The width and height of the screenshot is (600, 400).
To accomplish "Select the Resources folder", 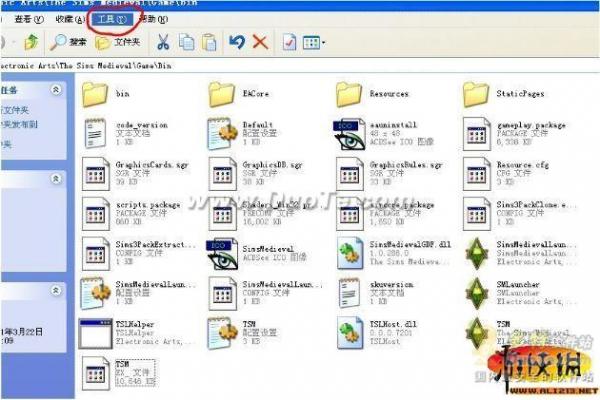I will [x=373, y=95].
